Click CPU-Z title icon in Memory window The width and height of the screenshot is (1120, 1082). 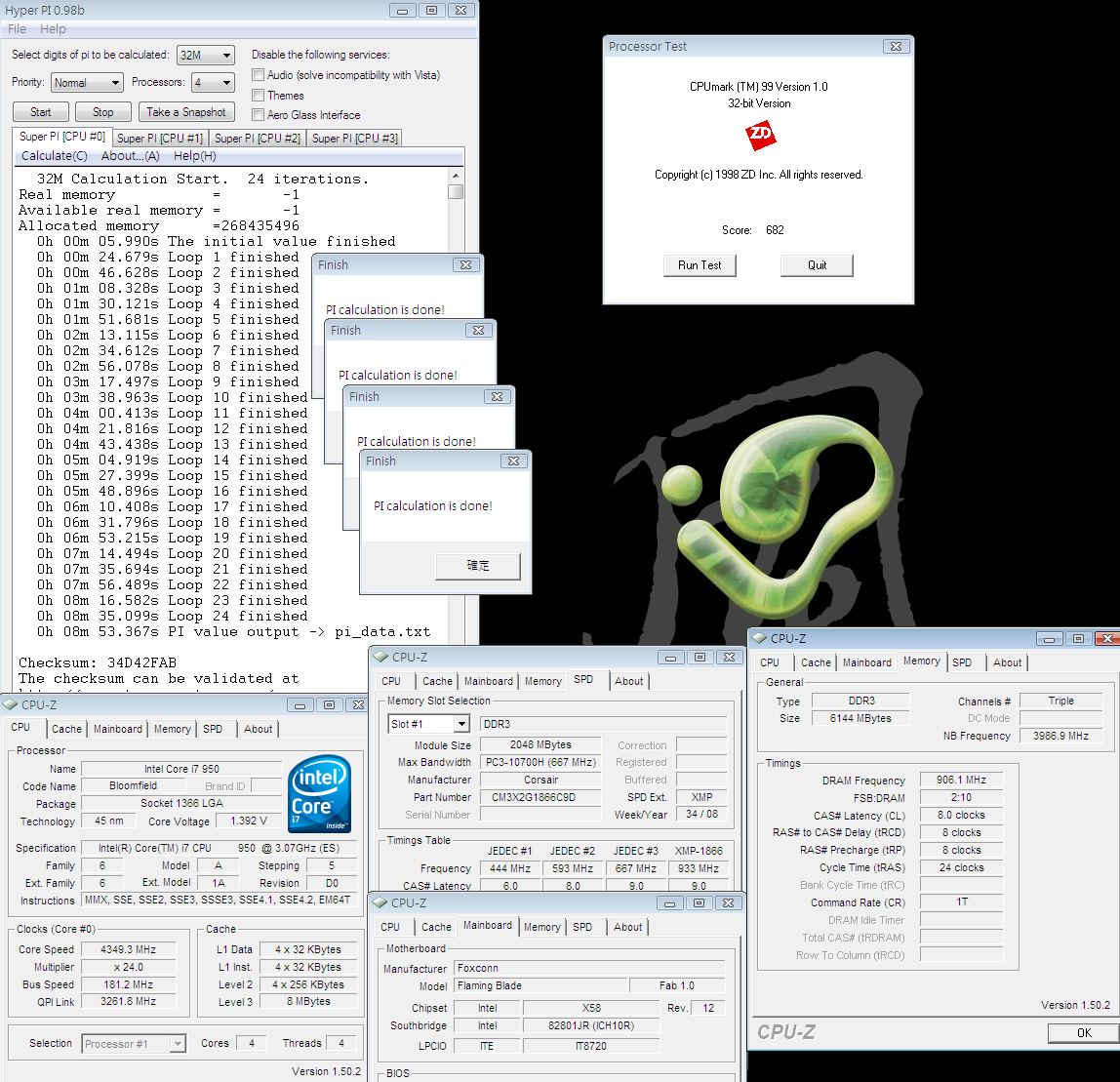coord(759,638)
